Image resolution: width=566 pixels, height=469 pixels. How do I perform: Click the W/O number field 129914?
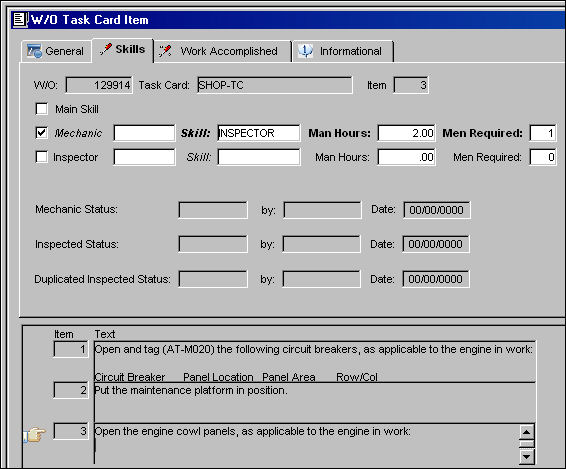(x=99, y=85)
